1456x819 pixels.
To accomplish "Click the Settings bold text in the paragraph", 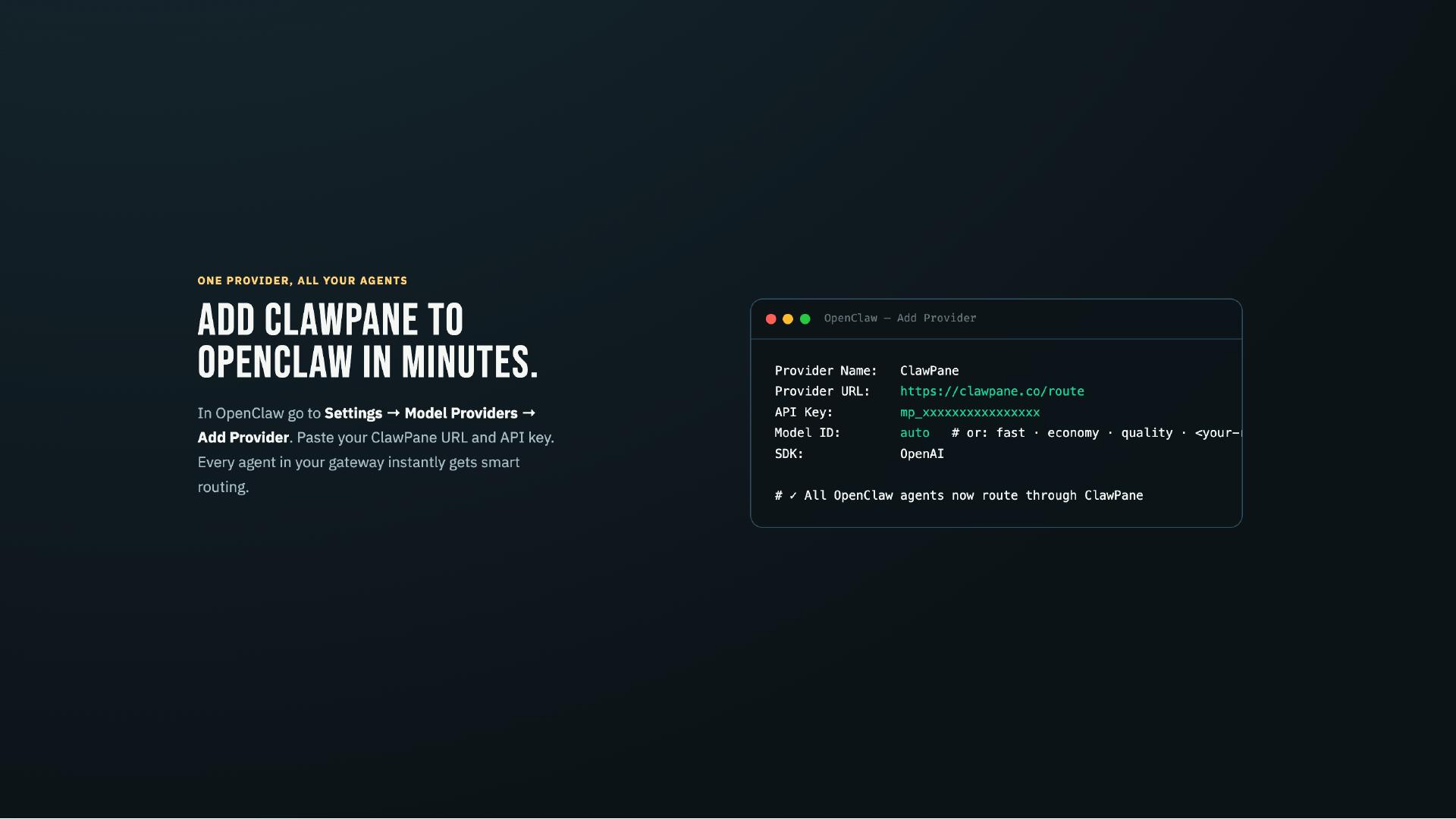I will (353, 413).
